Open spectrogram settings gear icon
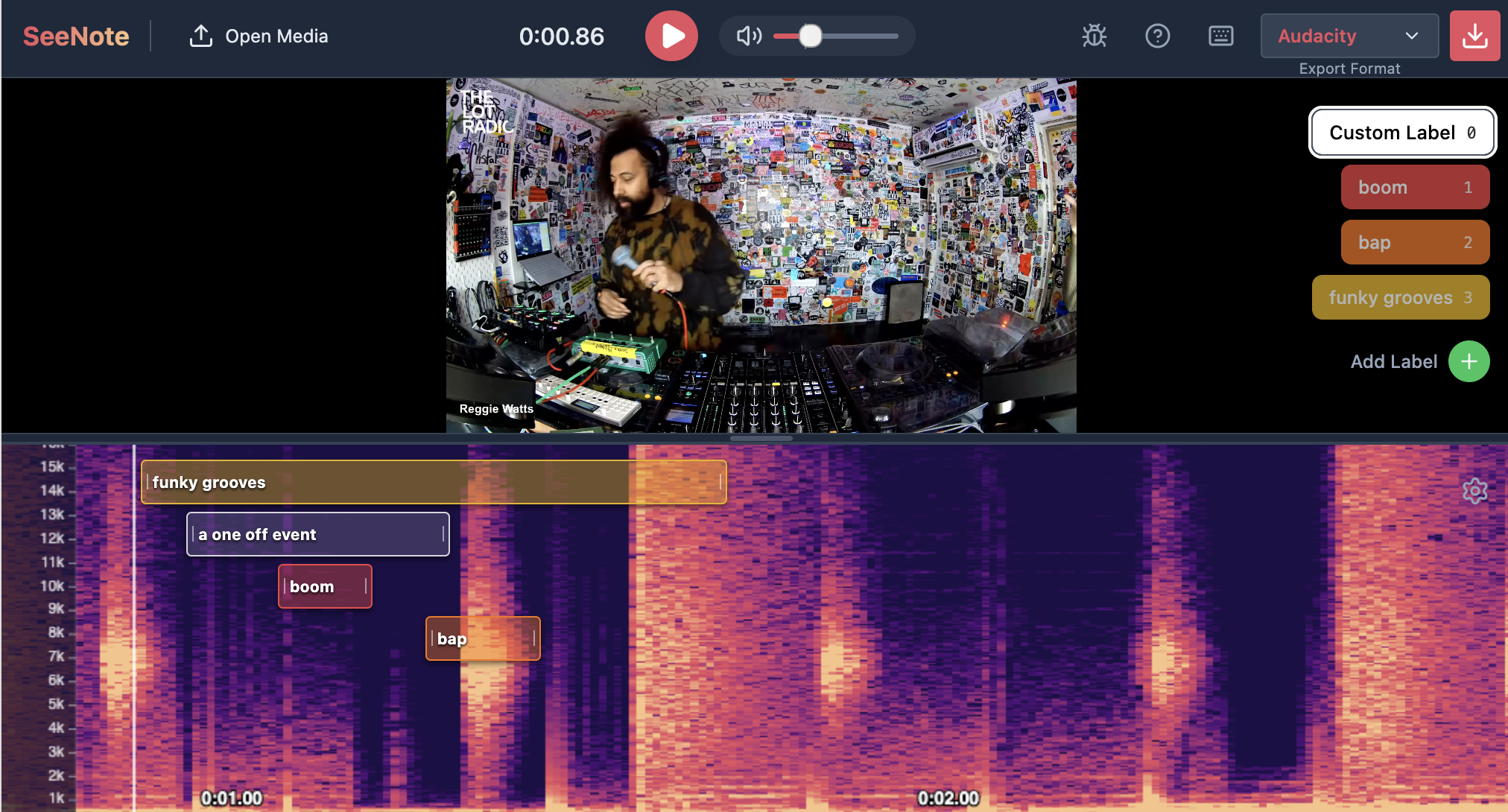The height and width of the screenshot is (812, 1508). click(1474, 491)
